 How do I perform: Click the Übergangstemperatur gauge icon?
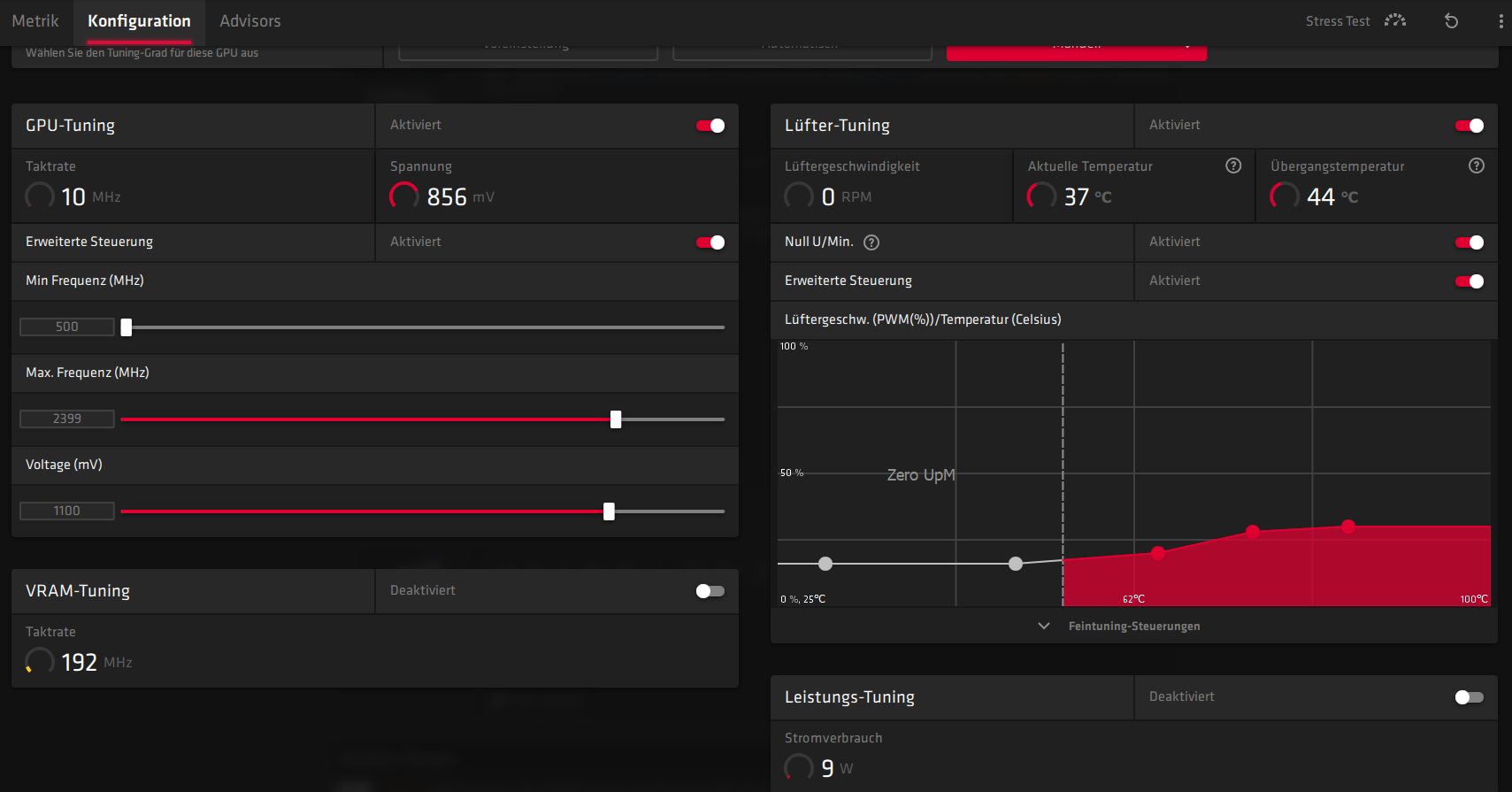(1285, 196)
